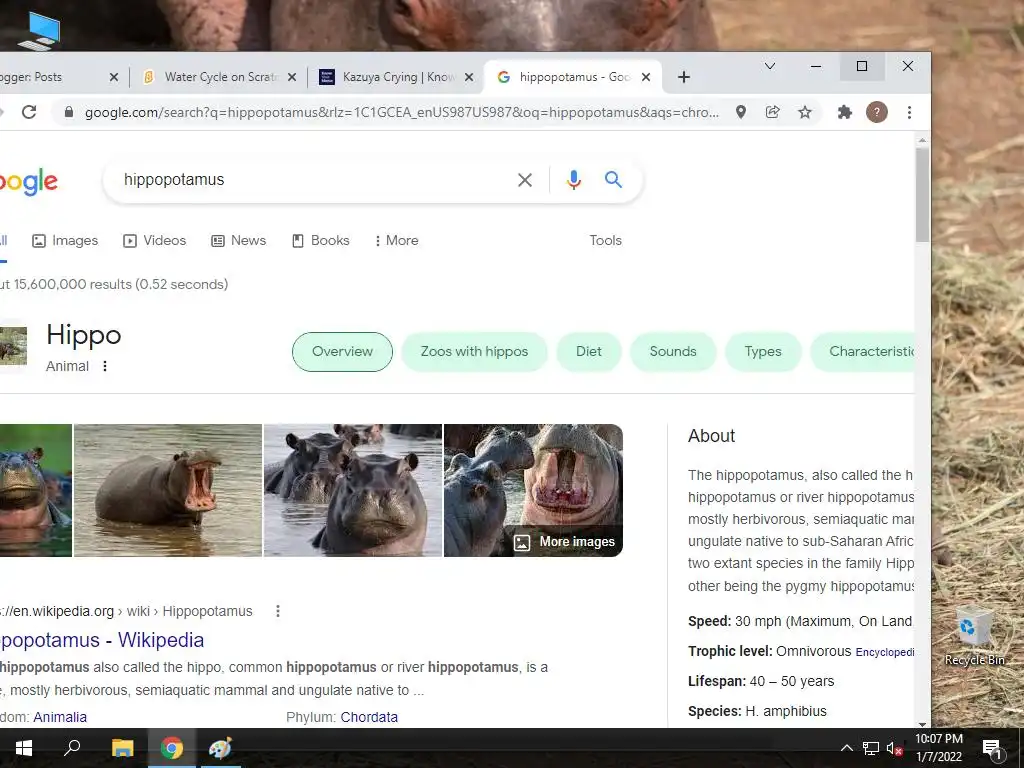Select the Recycle Bin desktop icon

[x=974, y=637]
